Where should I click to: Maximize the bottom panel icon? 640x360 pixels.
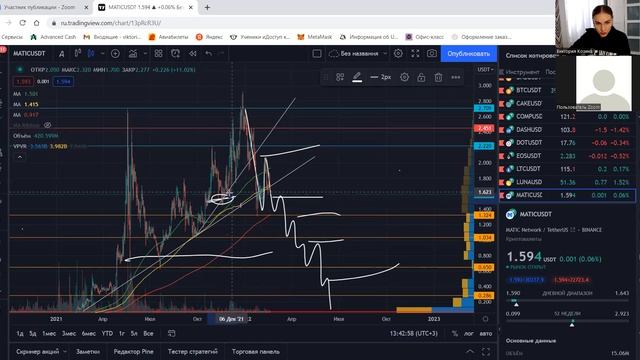click(486, 351)
